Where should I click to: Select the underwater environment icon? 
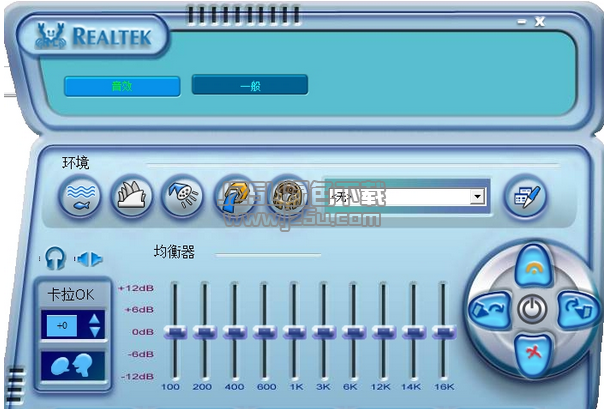(80, 197)
